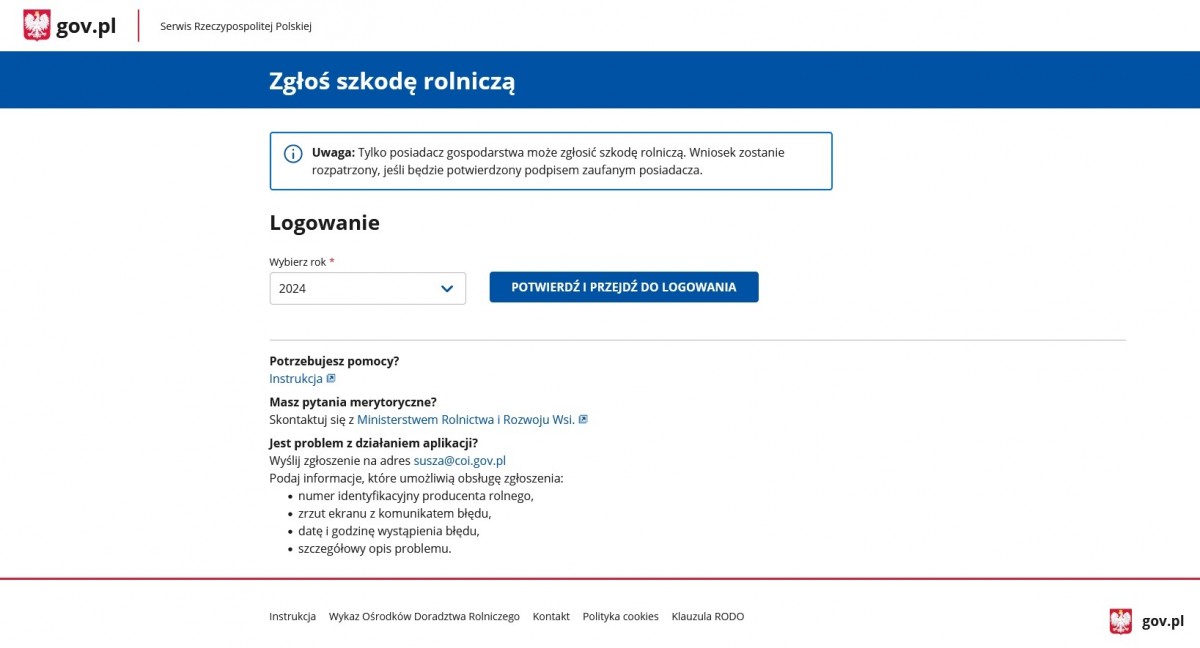Open Klauzula RODO footer link
This screenshot has height=648, width=1200.
pyautogui.click(x=708, y=617)
